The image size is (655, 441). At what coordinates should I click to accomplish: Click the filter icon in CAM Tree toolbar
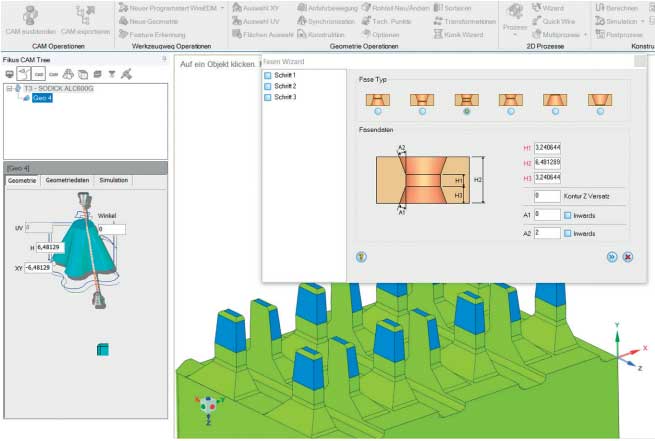coord(112,74)
